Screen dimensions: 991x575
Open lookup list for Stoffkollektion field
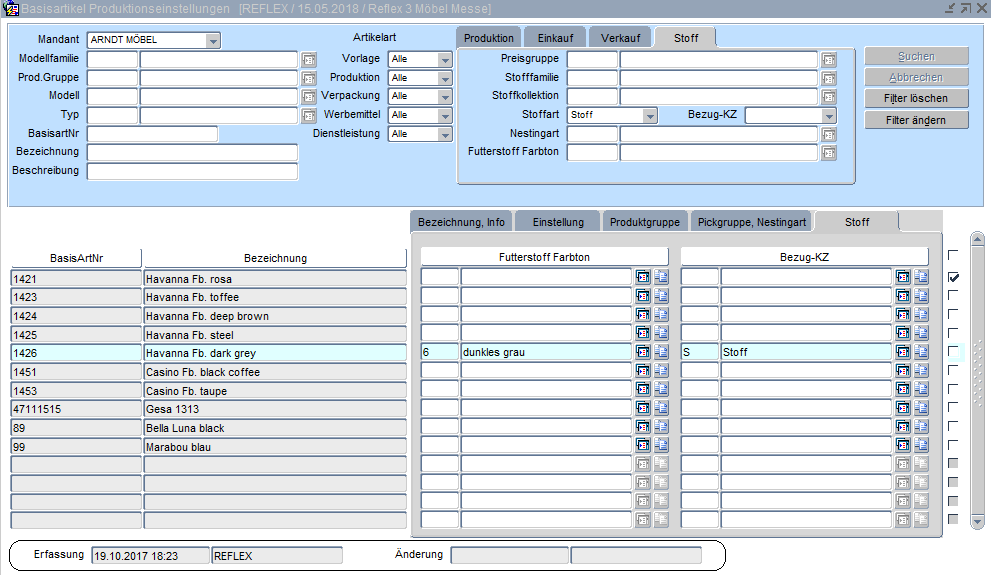click(828, 97)
